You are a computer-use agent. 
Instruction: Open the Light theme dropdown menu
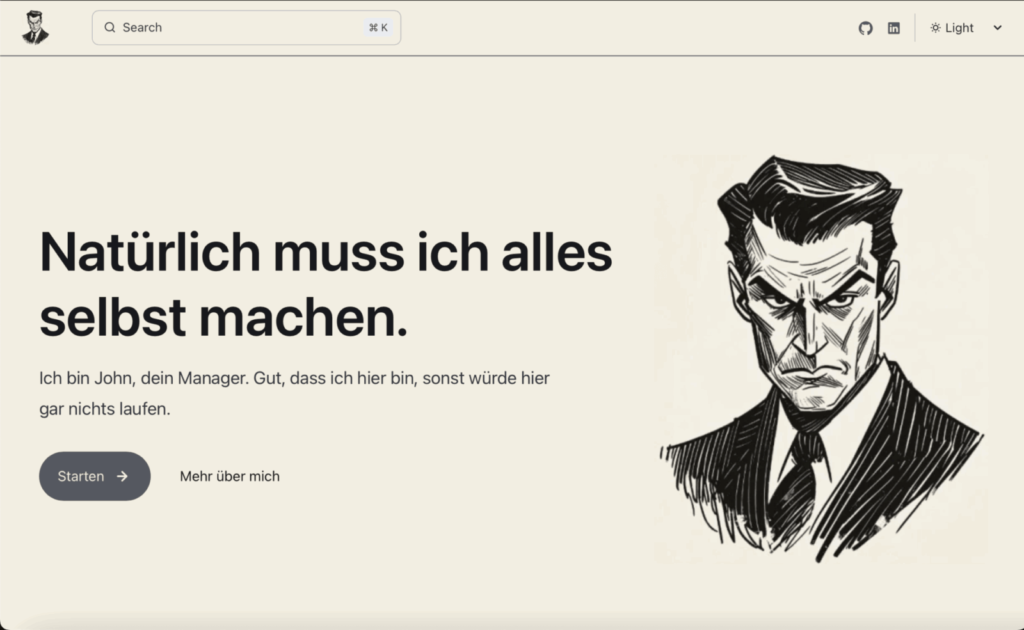click(966, 28)
